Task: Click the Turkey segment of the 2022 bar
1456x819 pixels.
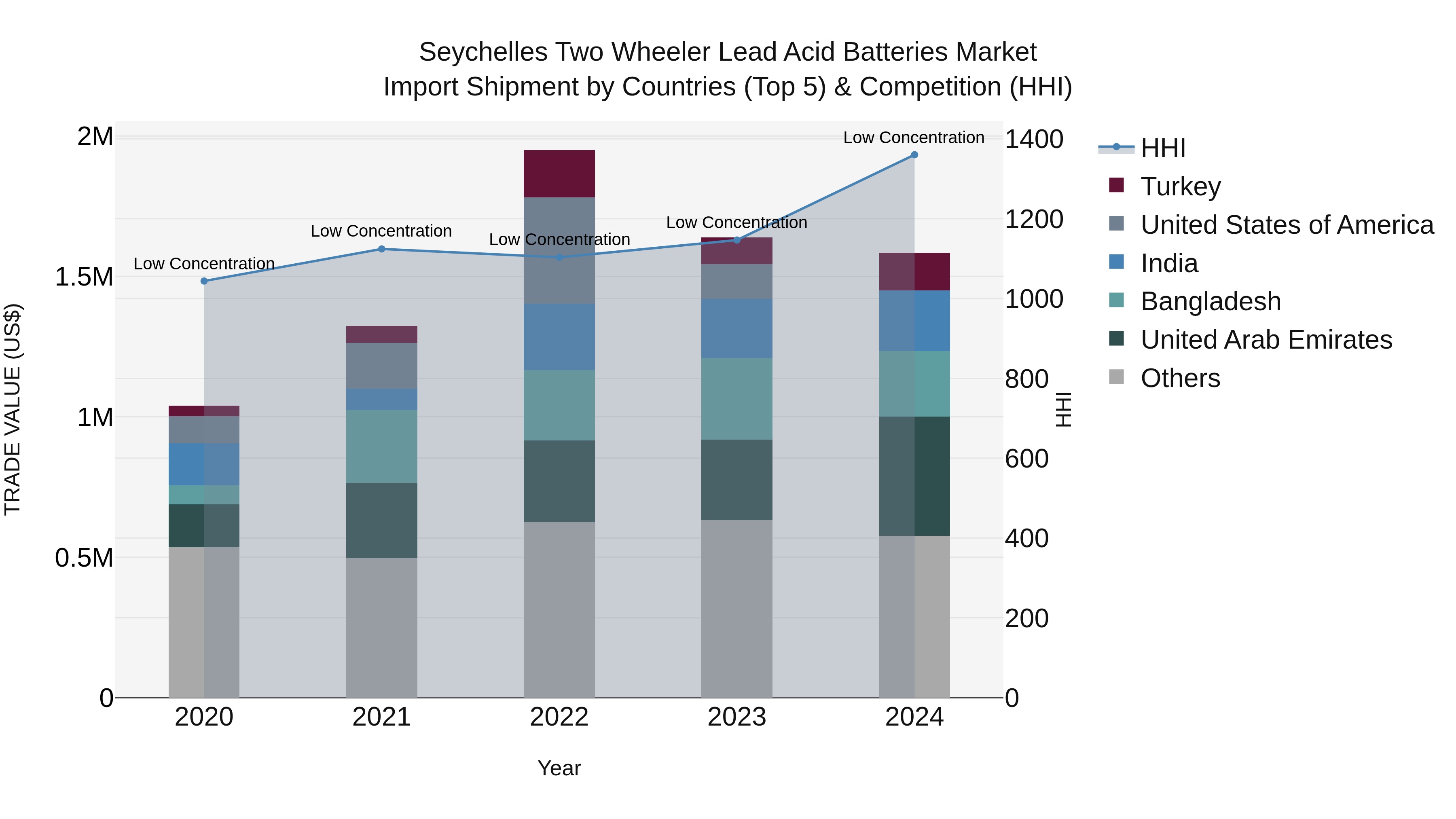Action: tap(559, 174)
